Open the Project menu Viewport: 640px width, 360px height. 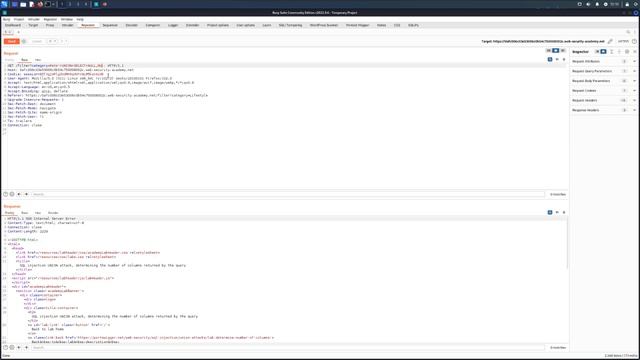click(19, 19)
